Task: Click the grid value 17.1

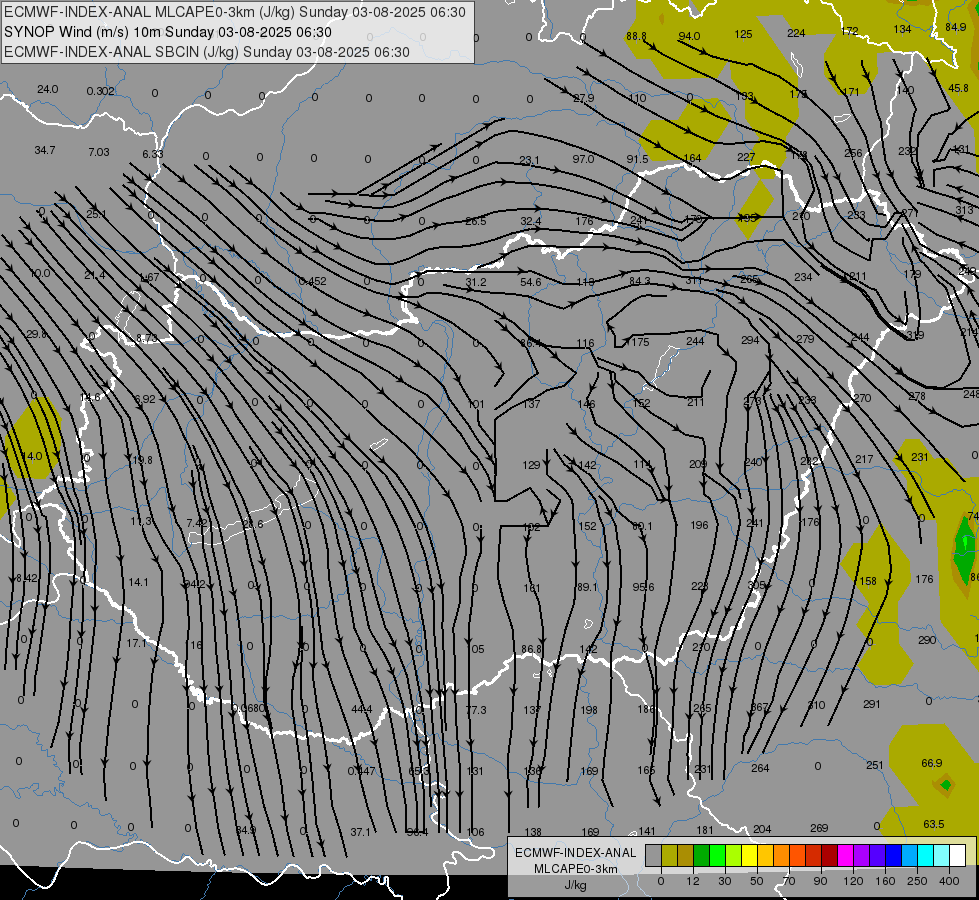Action: coord(136,643)
